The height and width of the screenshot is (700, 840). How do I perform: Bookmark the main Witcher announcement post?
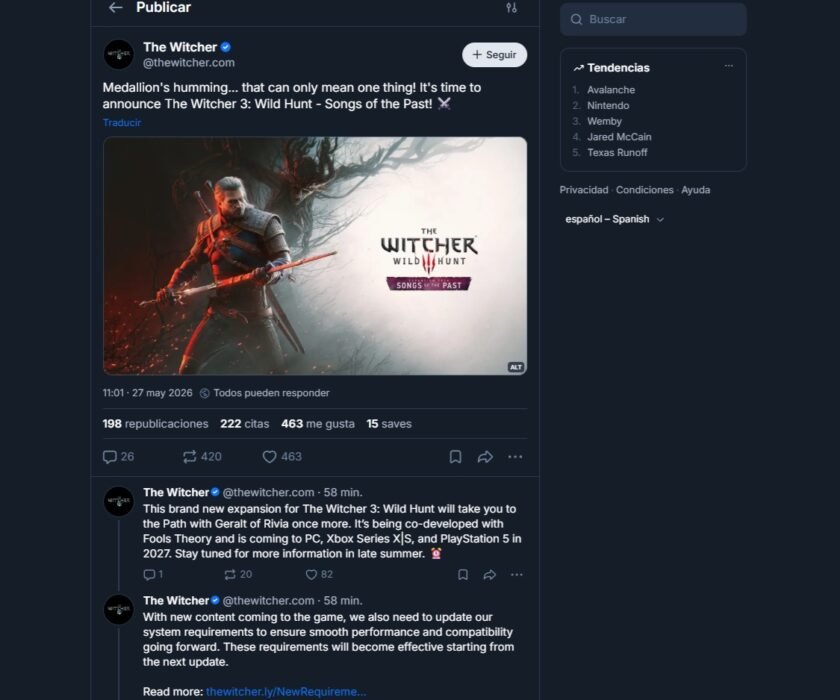coord(455,457)
